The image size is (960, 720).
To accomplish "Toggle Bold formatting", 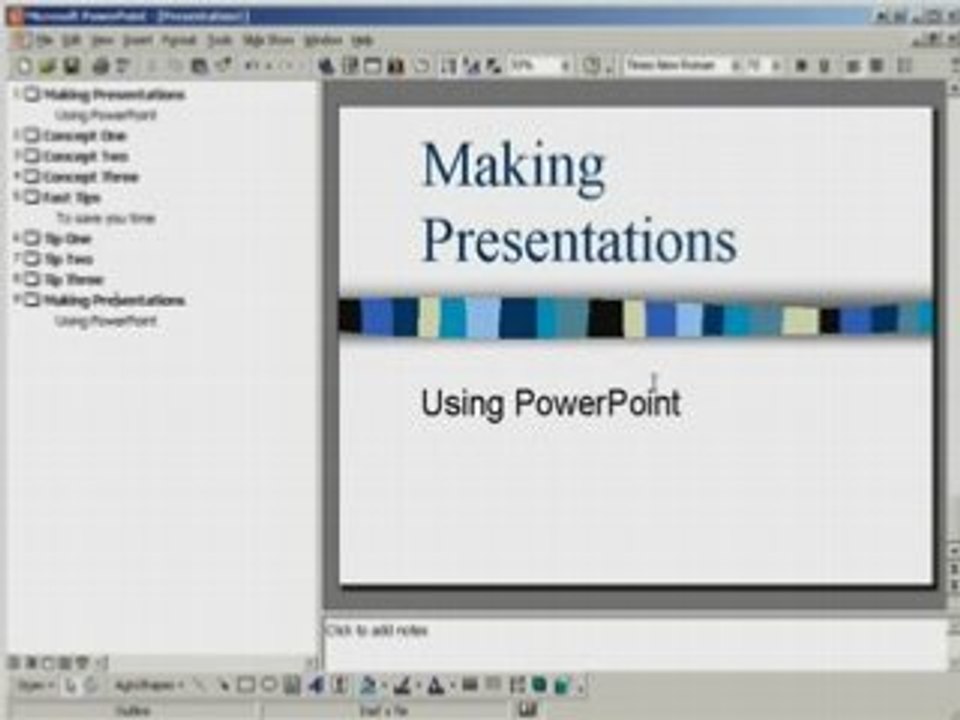I will 801,66.
